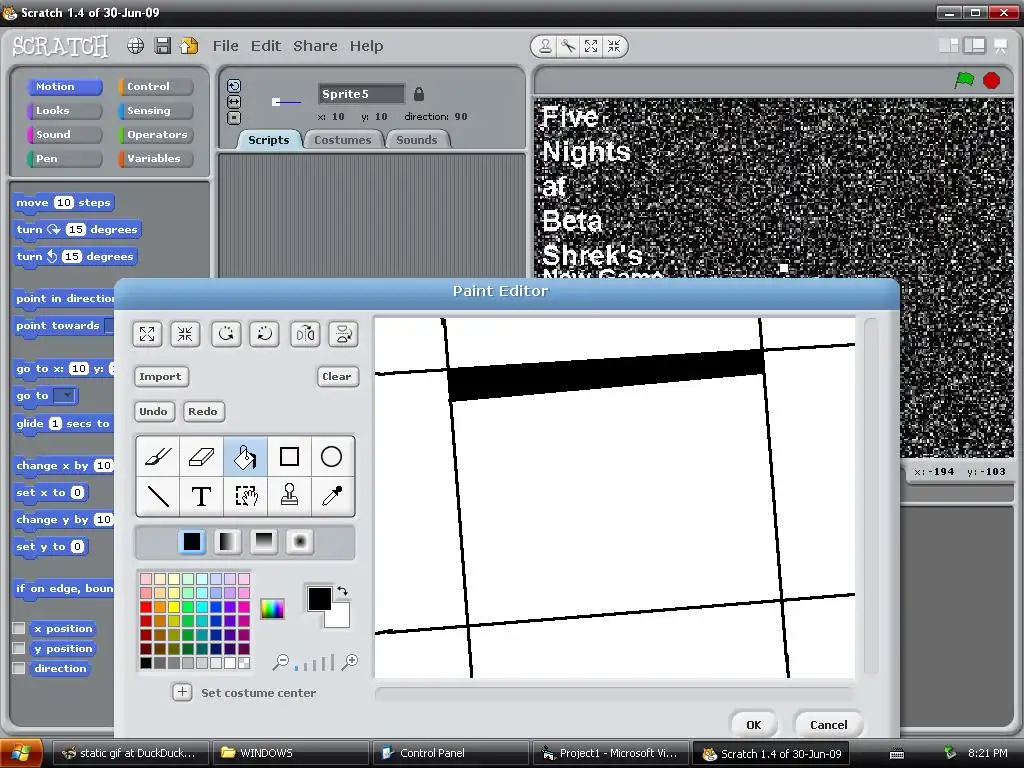This screenshot has width=1024, height=768.
Task: Toggle the y position checkbox
Action: (x=19, y=648)
